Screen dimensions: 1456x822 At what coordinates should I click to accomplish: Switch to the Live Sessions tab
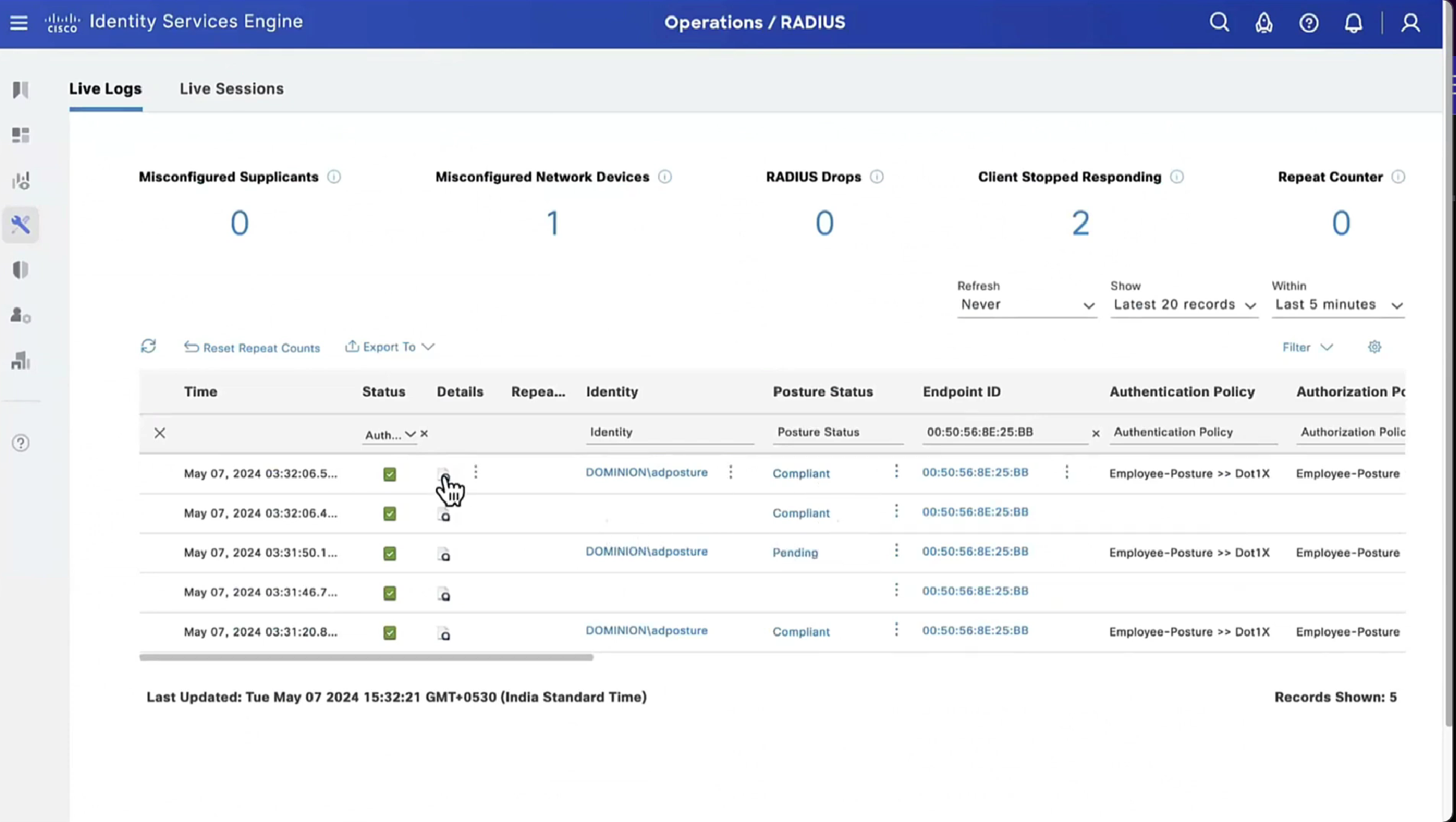(x=231, y=88)
